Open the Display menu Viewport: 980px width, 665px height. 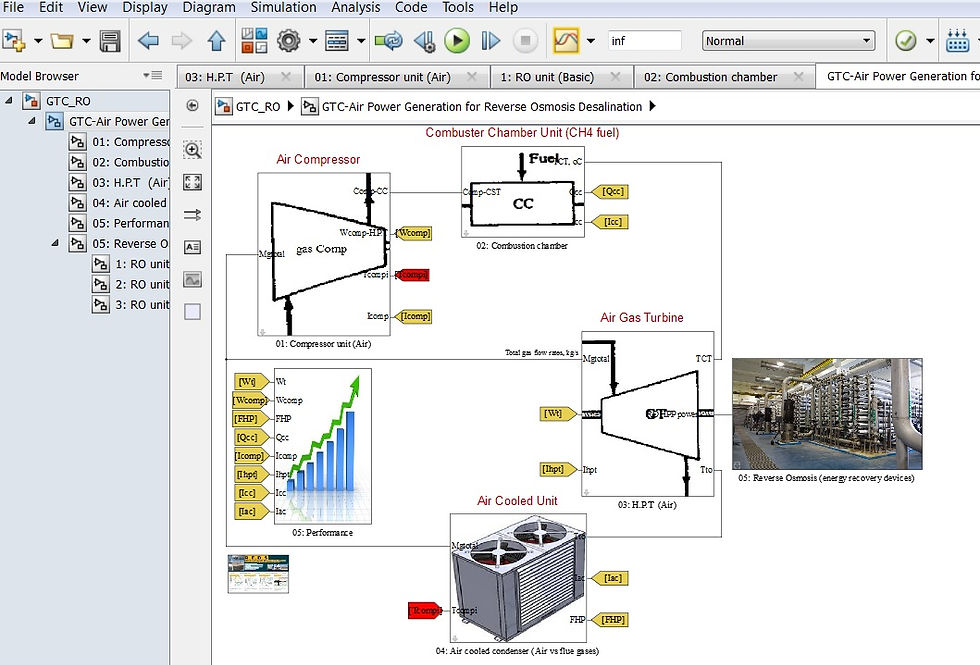145,8
